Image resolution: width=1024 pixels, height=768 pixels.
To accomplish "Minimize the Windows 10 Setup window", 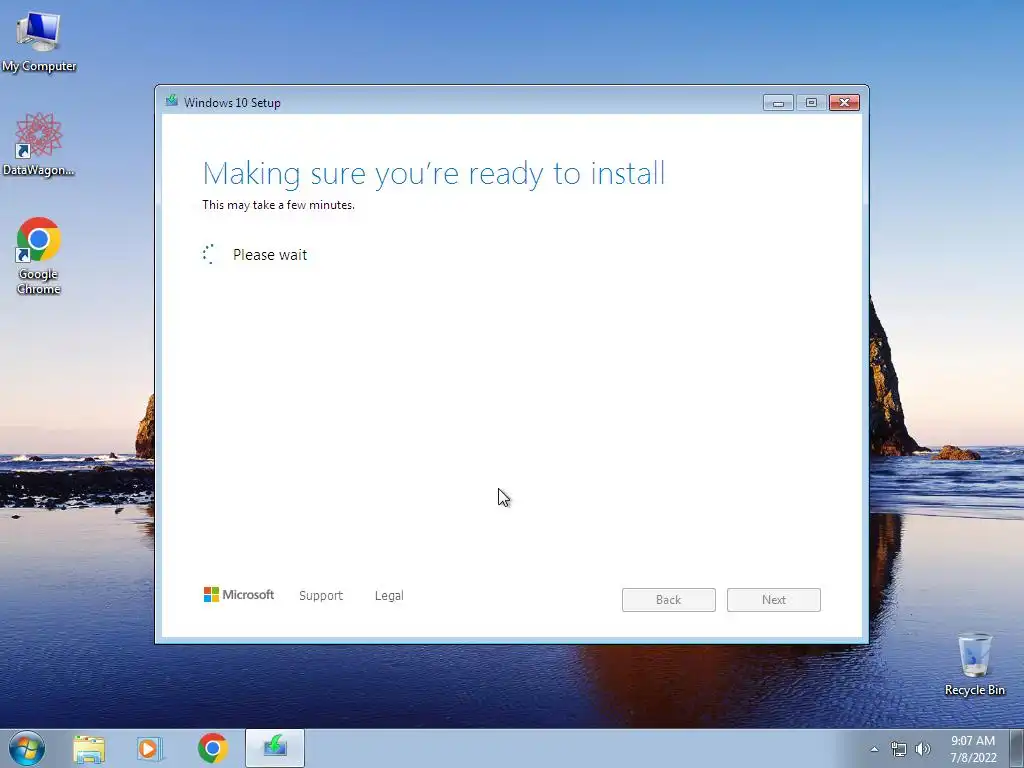I will click(x=778, y=103).
